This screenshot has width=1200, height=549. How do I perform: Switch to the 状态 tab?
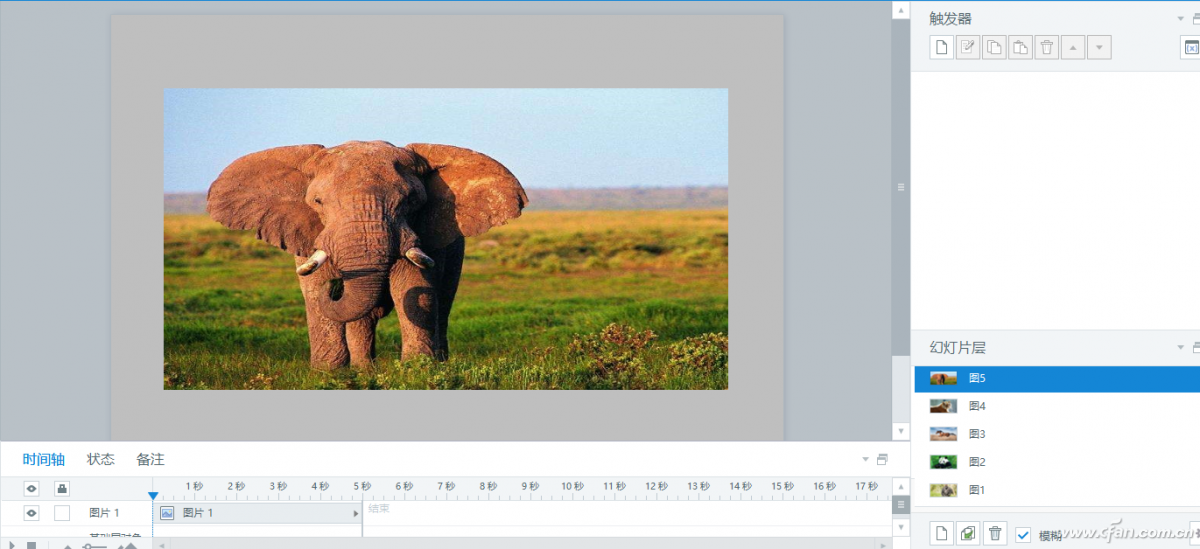coord(101,459)
